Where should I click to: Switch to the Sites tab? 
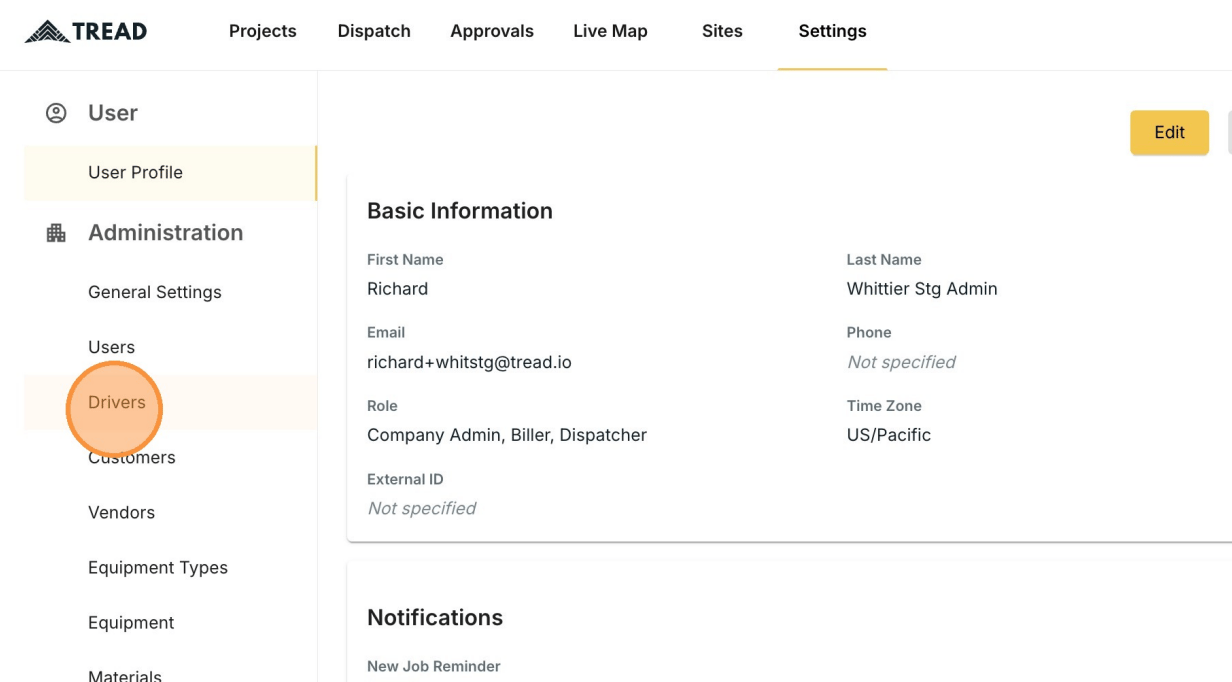pyautogui.click(x=722, y=31)
